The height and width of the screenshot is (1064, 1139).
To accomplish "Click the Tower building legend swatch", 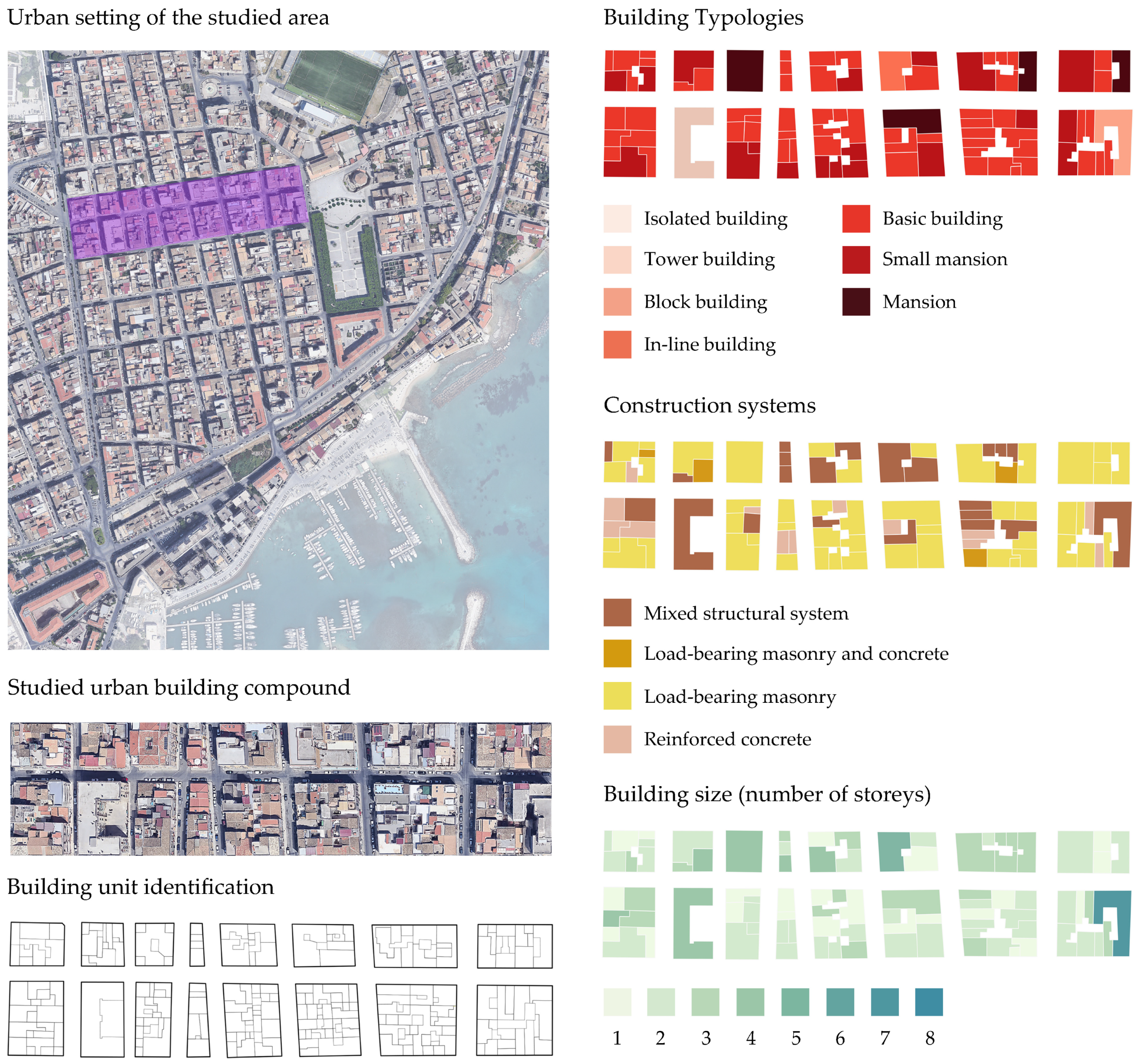I will pos(617,260).
